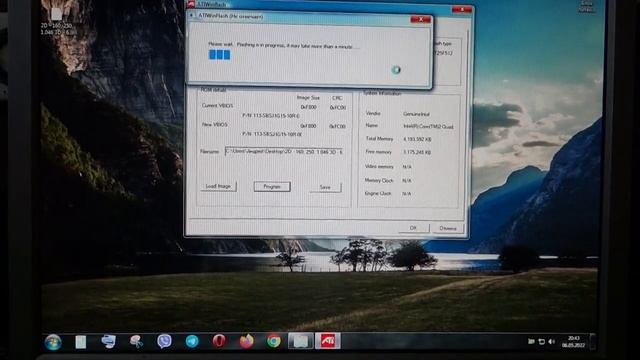This screenshot has height=360, width=640.
Task: Open the desktop ROM file icon
Action: tap(57, 22)
